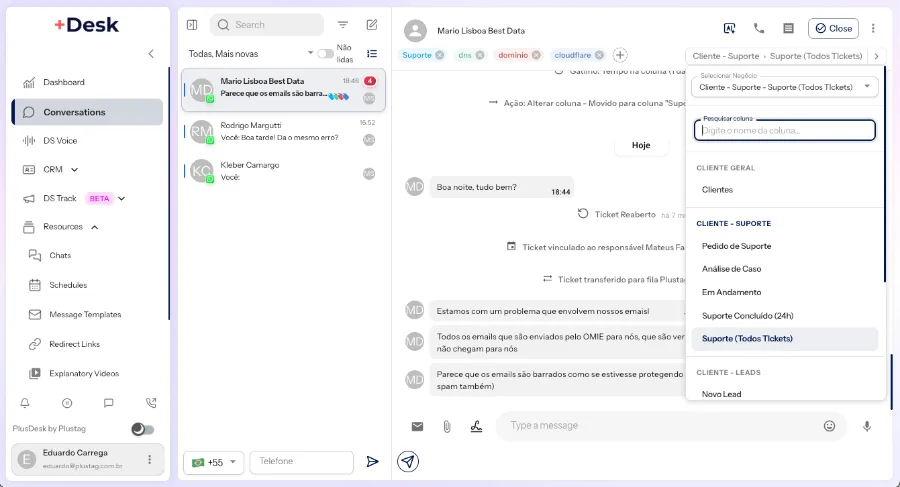The image size is (900, 487).
Task: Expand the +55 country code dropdown
Action: point(214,462)
